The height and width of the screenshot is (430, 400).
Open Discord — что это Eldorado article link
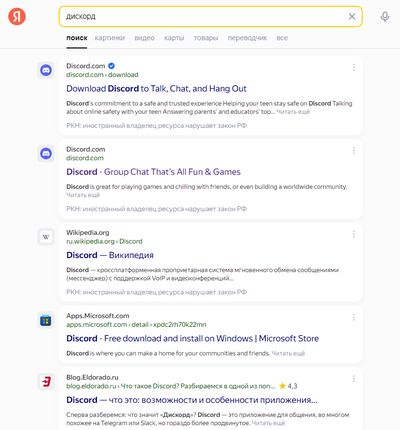(x=192, y=400)
